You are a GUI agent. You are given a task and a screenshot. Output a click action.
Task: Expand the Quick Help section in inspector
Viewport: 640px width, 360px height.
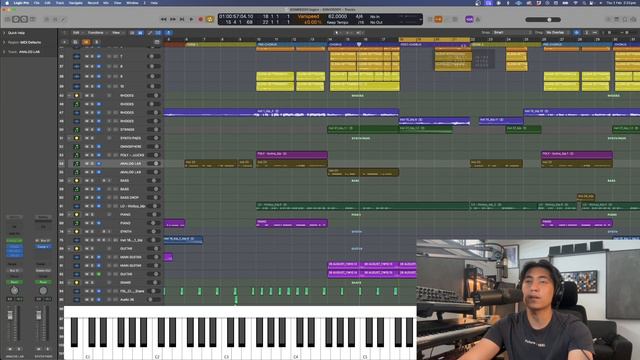point(4,33)
